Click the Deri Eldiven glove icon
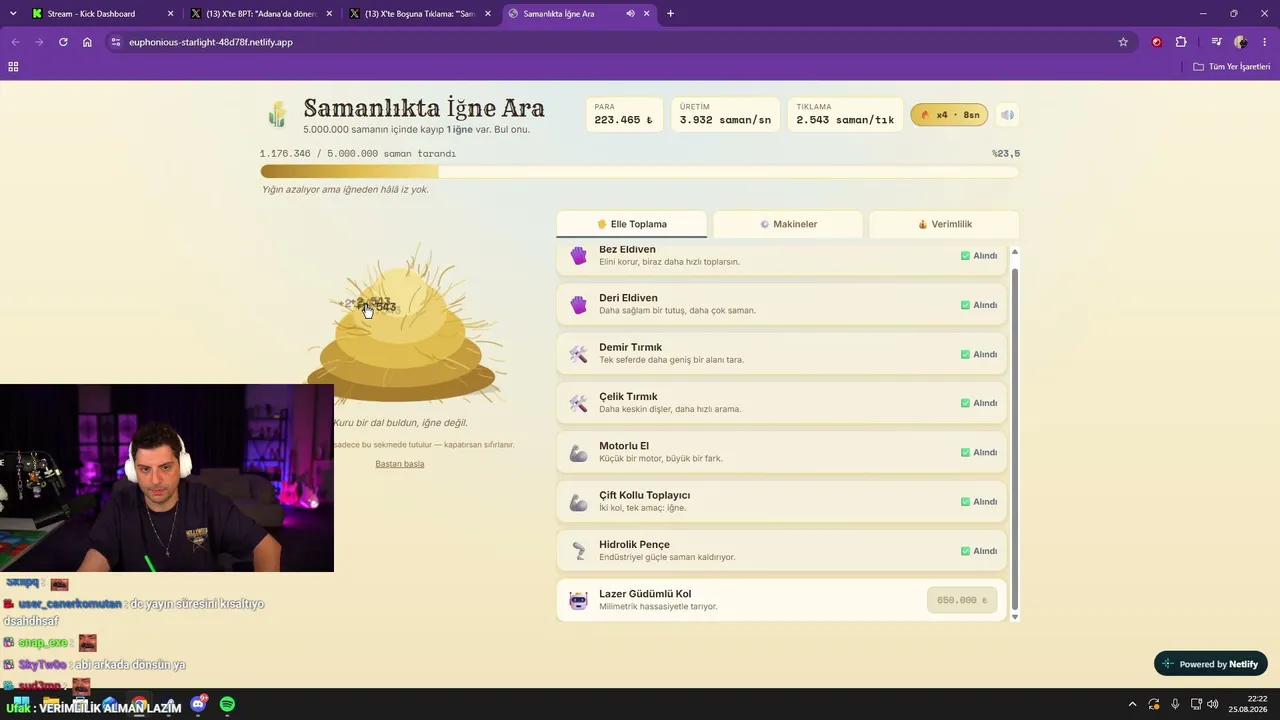 tap(578, 305)
